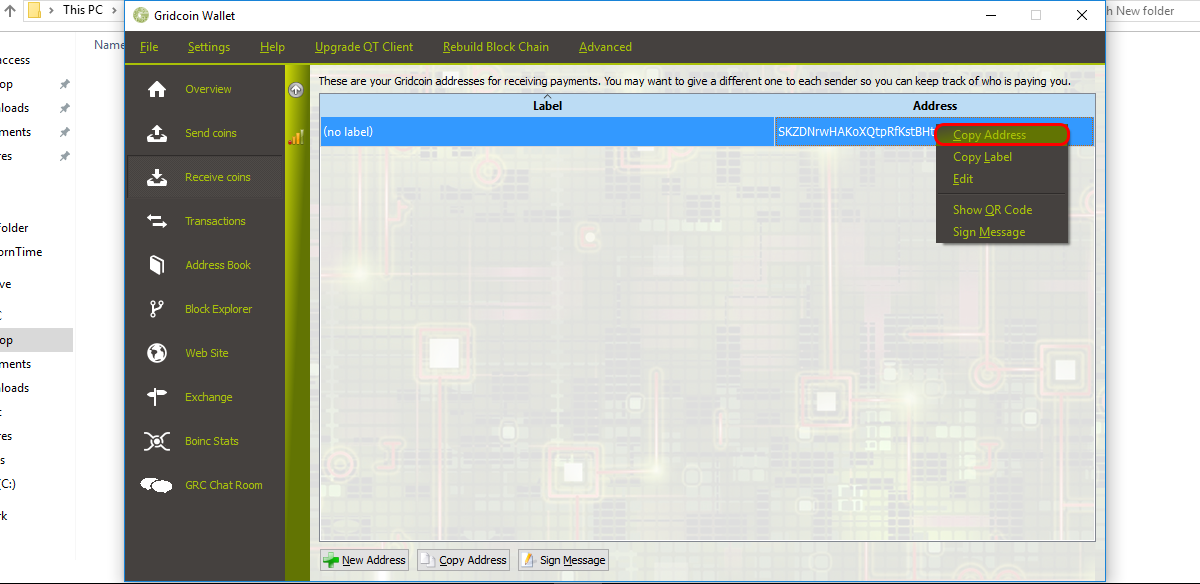Close the Gridcoin Wallet window
The image size is (1200, 584).
pyautogui.click(x=1082, y=15)
